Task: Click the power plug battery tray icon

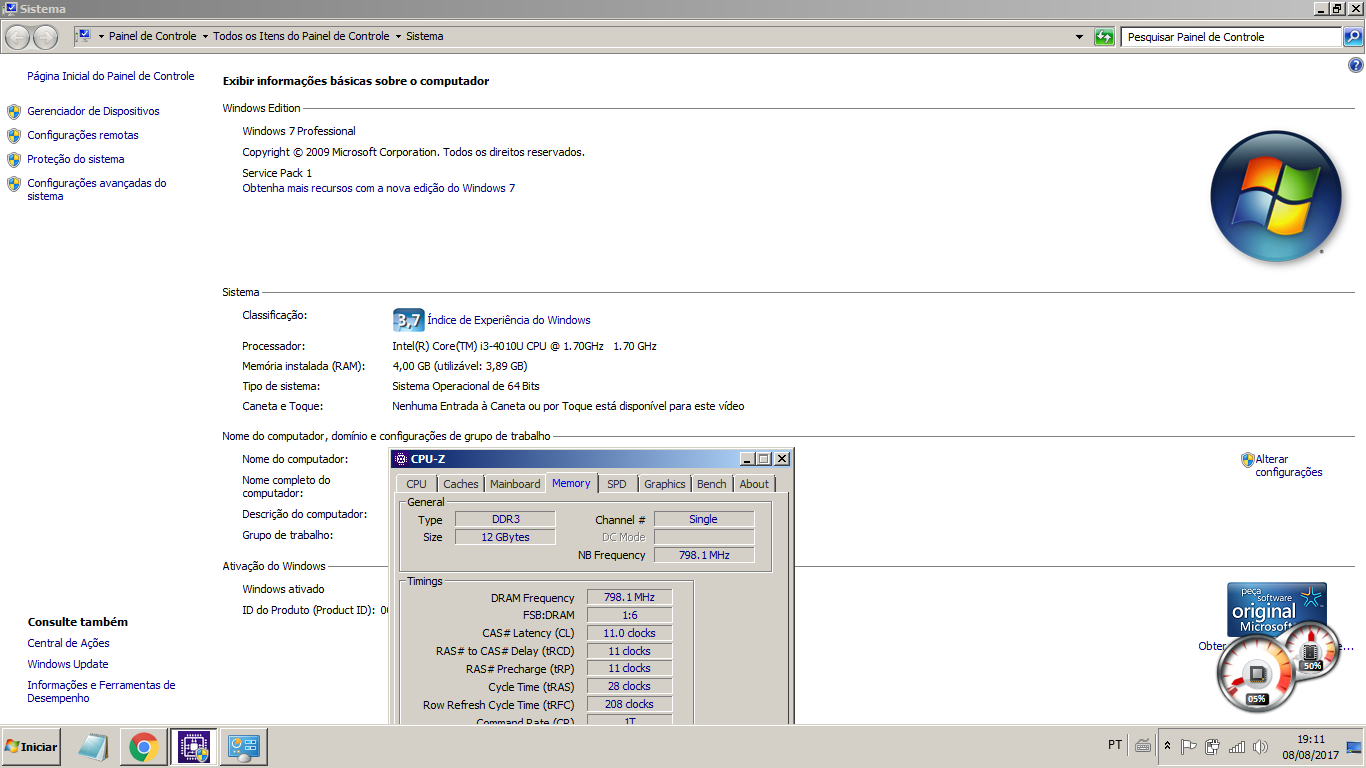Action: 1213,746
